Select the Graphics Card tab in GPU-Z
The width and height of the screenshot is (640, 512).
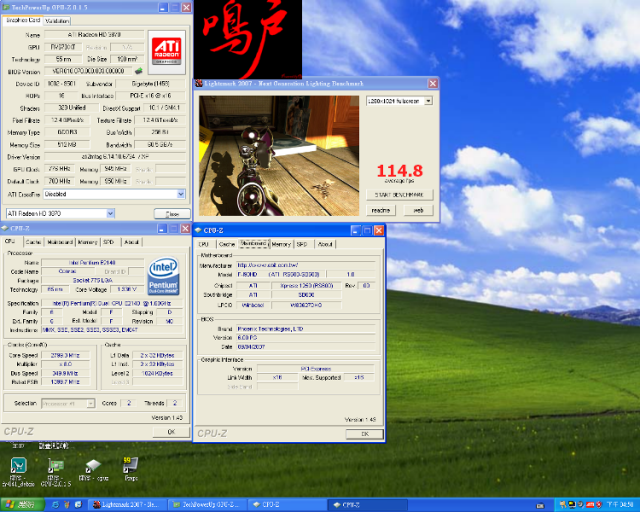point(23,20)
